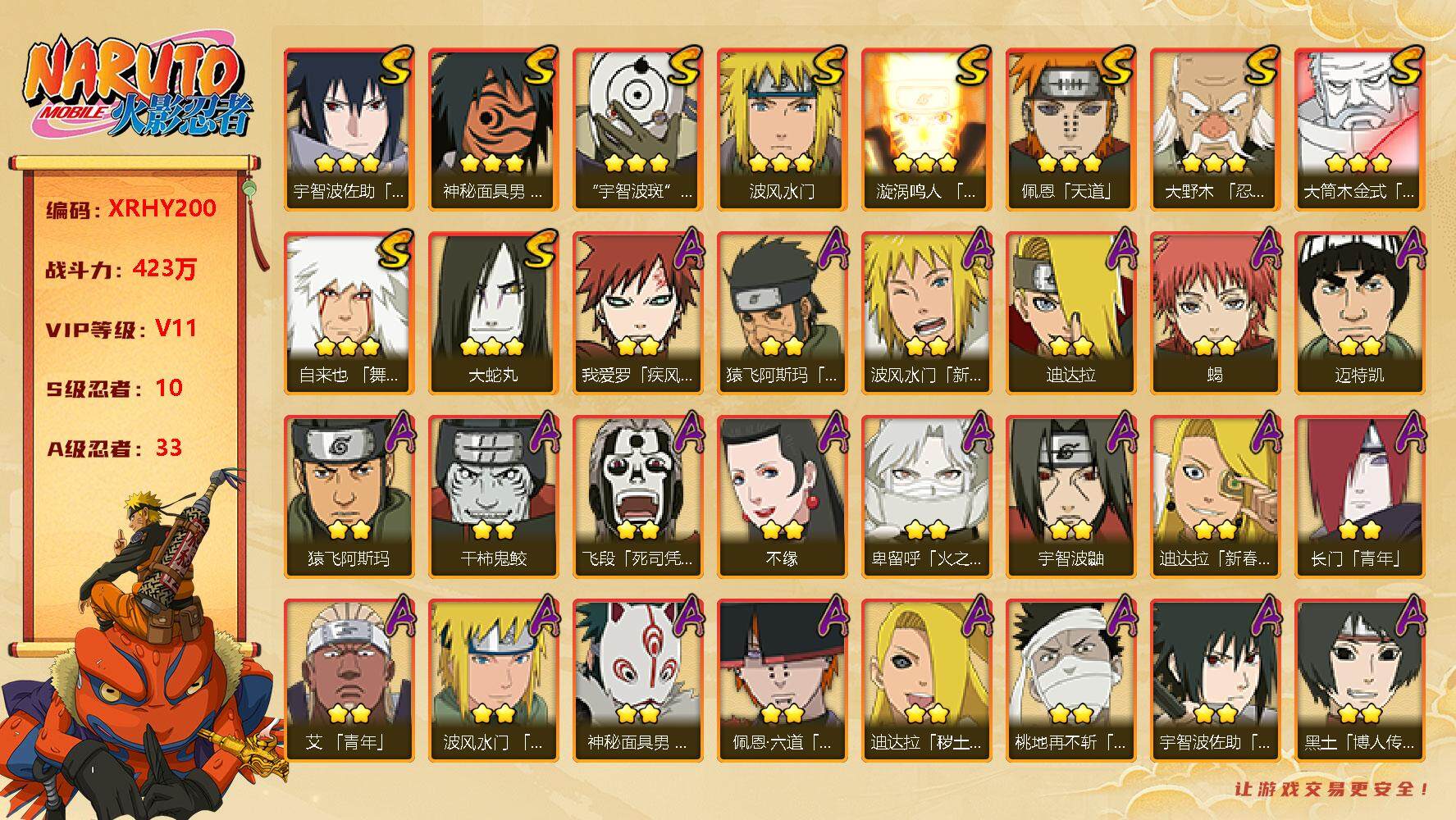Open the 大蛇丸 ninja card

coord(493,312)
